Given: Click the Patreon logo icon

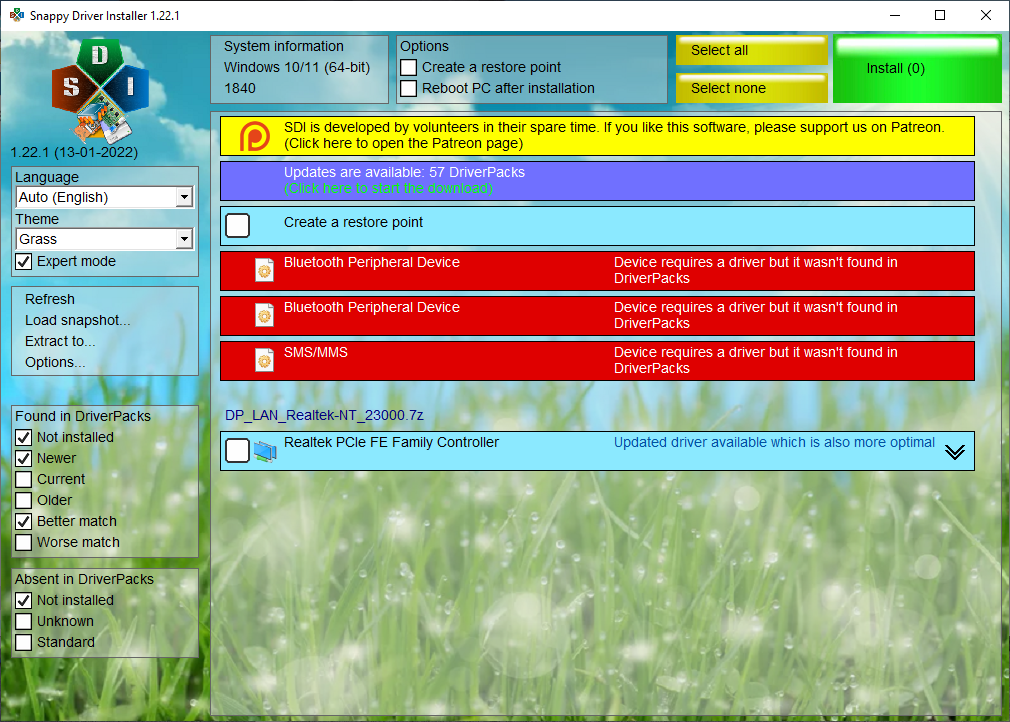Looking at the screenshot, I should (x=254, y=136).
